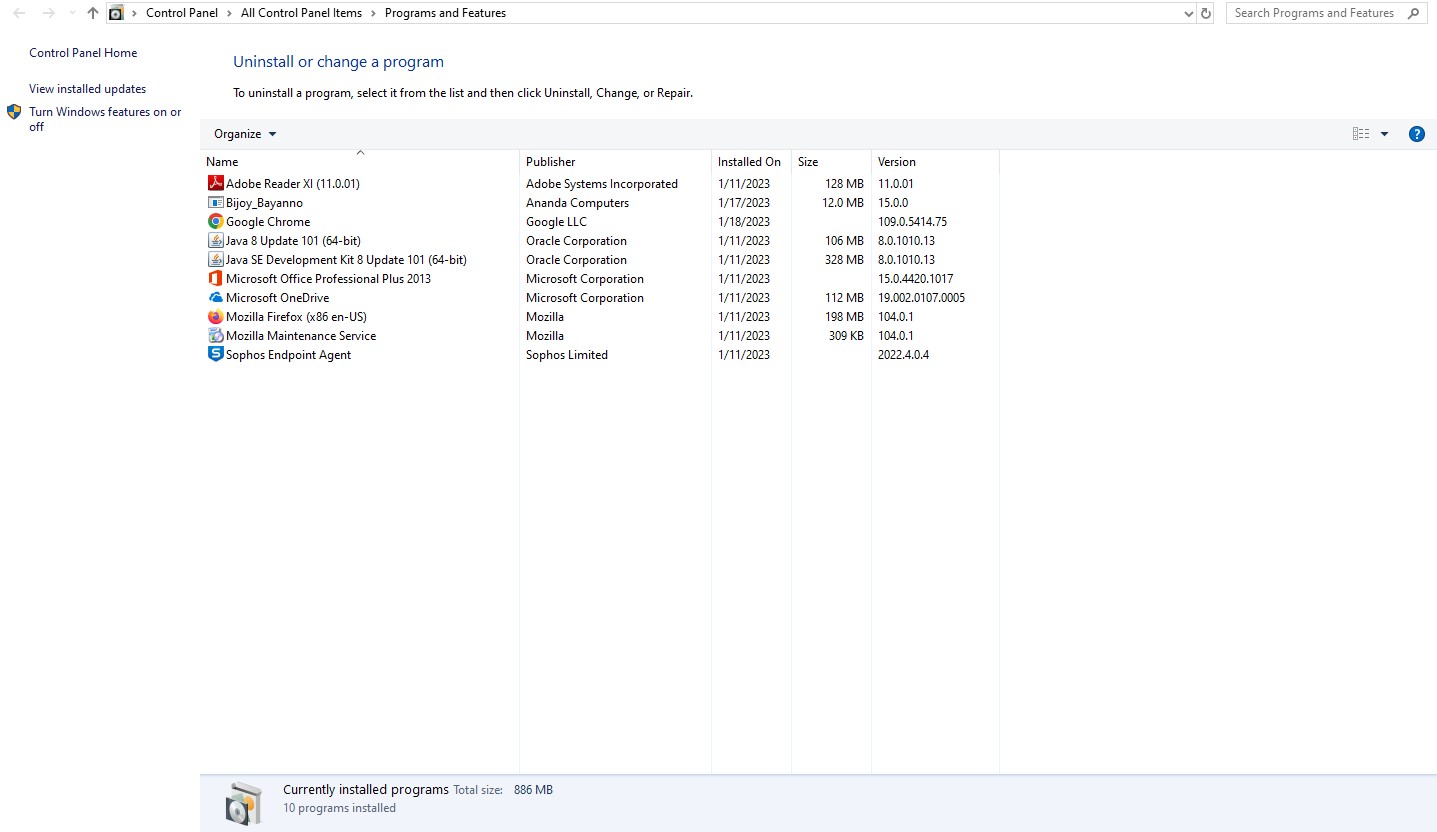Open the Organize dropdown menu
The height and width of the screenshot is (832, 1437).
point(245,134)
